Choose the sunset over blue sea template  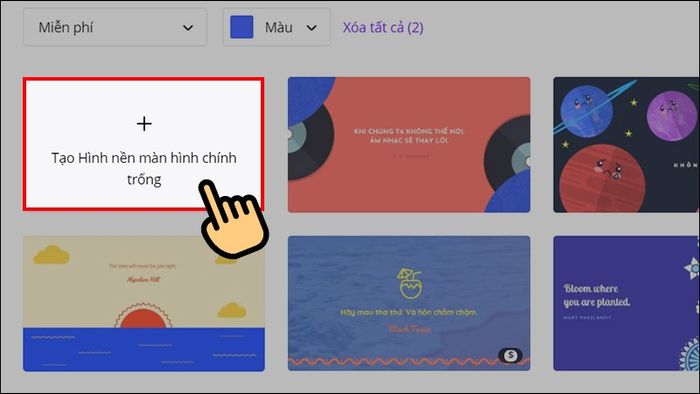(x=144, y=303)
